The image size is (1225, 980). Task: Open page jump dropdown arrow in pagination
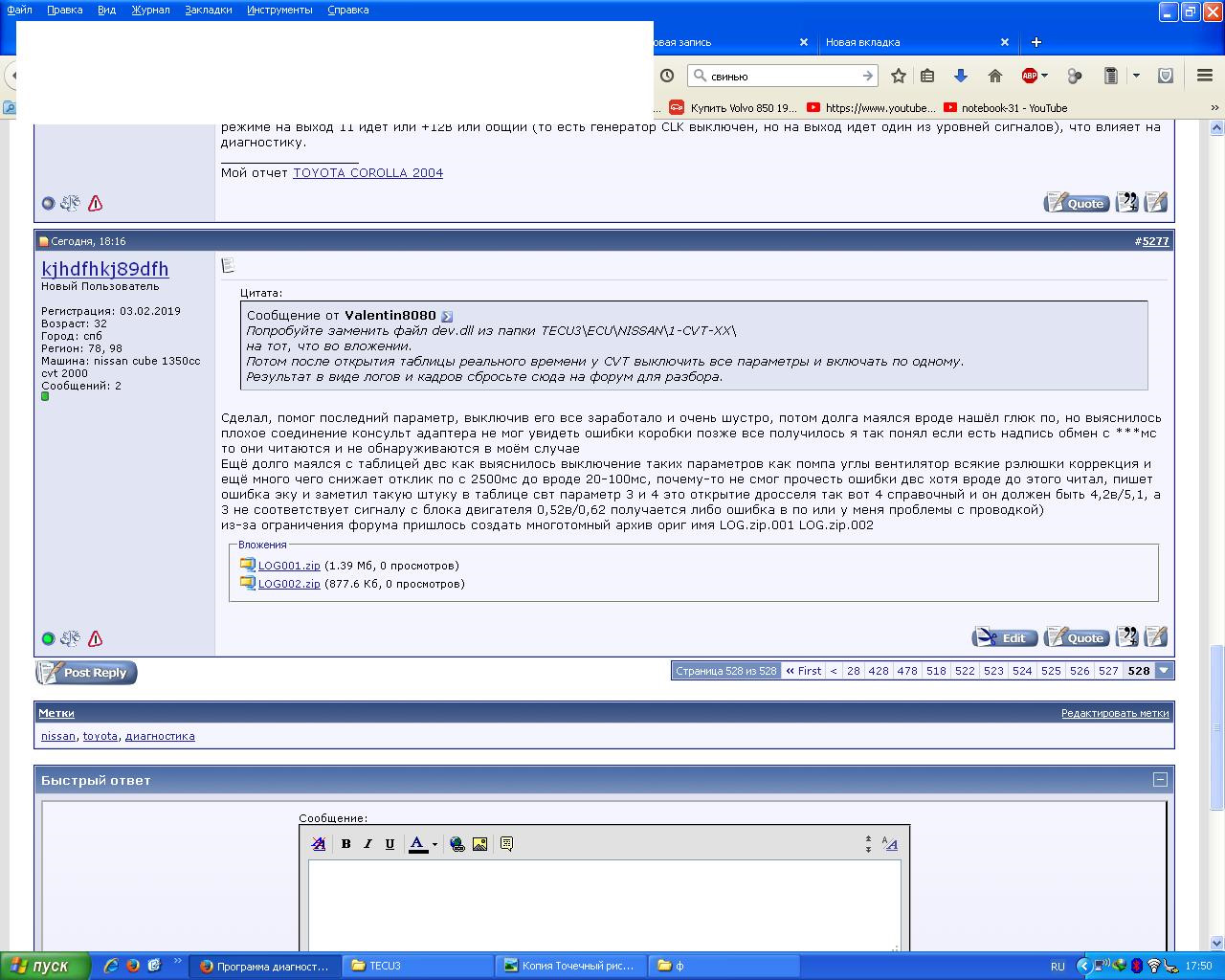point(1164,671)
